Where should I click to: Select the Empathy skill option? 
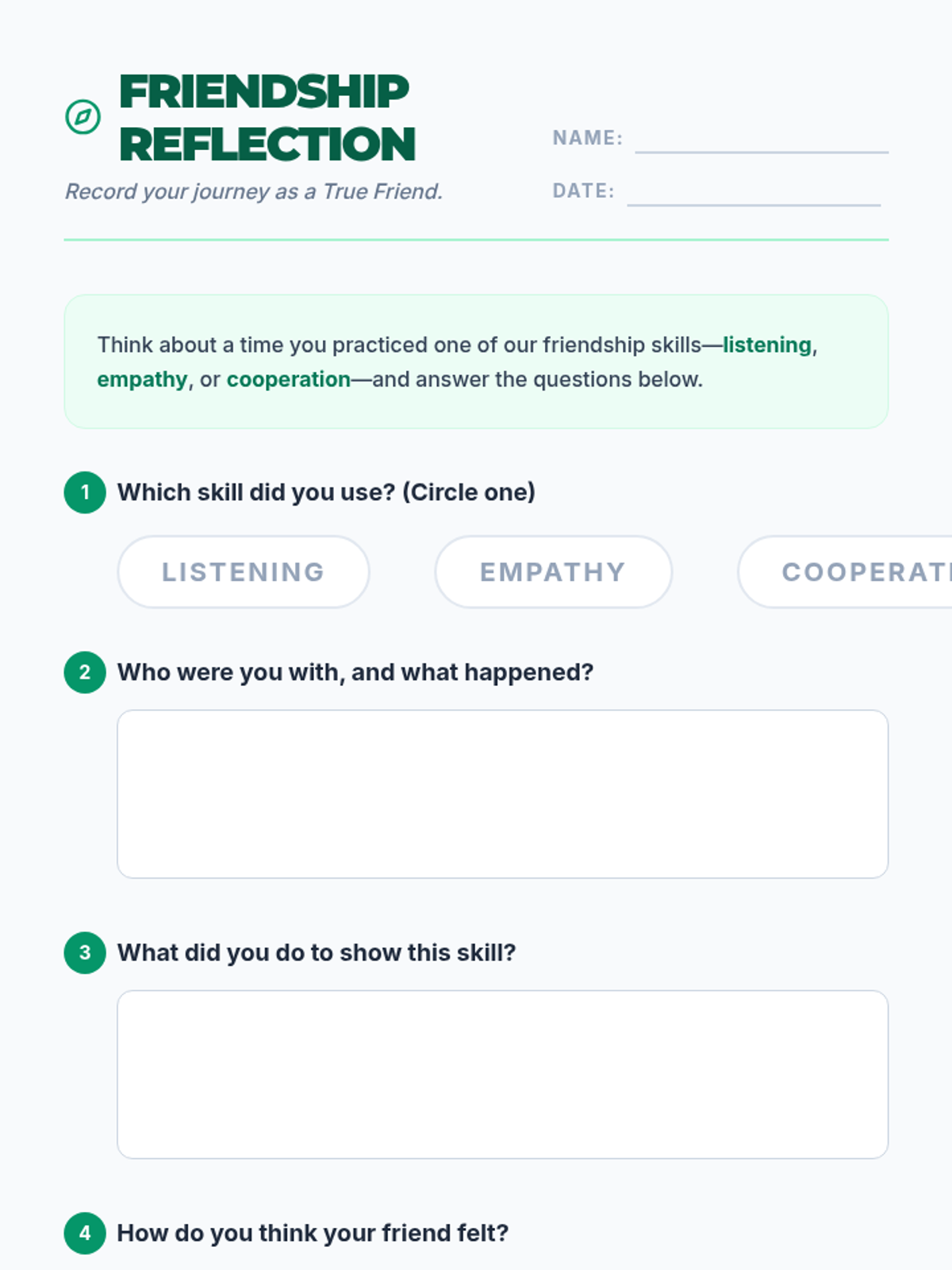tap(553, 571)
